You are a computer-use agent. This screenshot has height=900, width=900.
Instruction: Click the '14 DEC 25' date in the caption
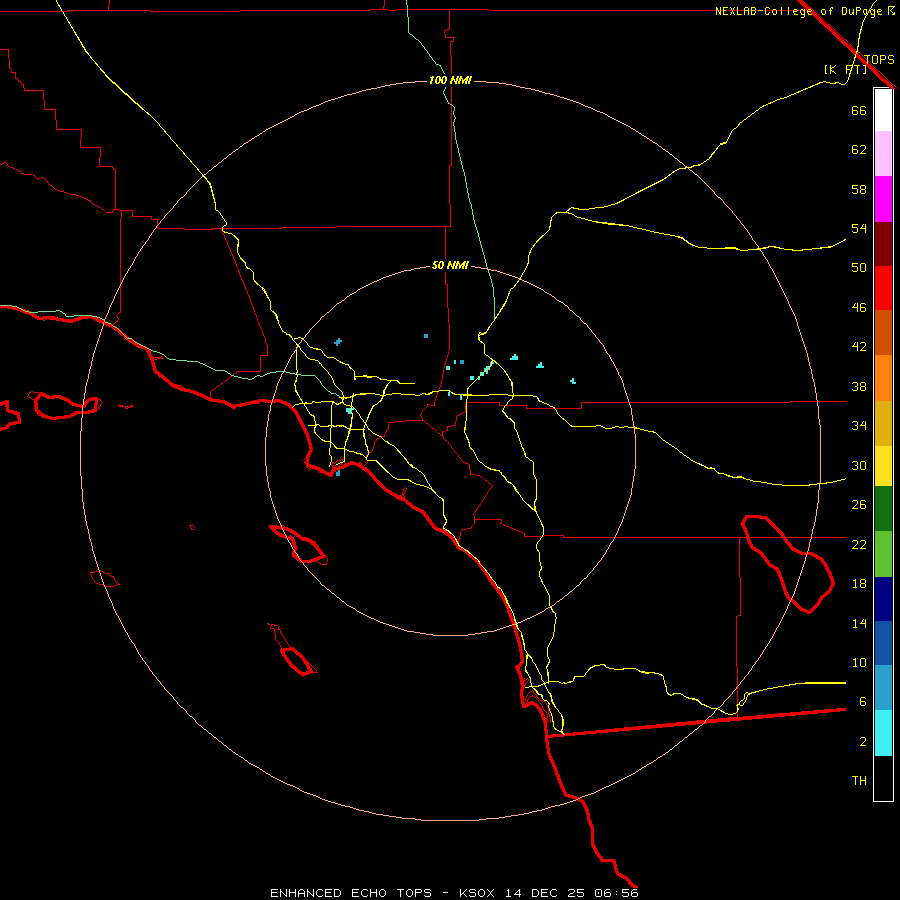coord(545,893)
